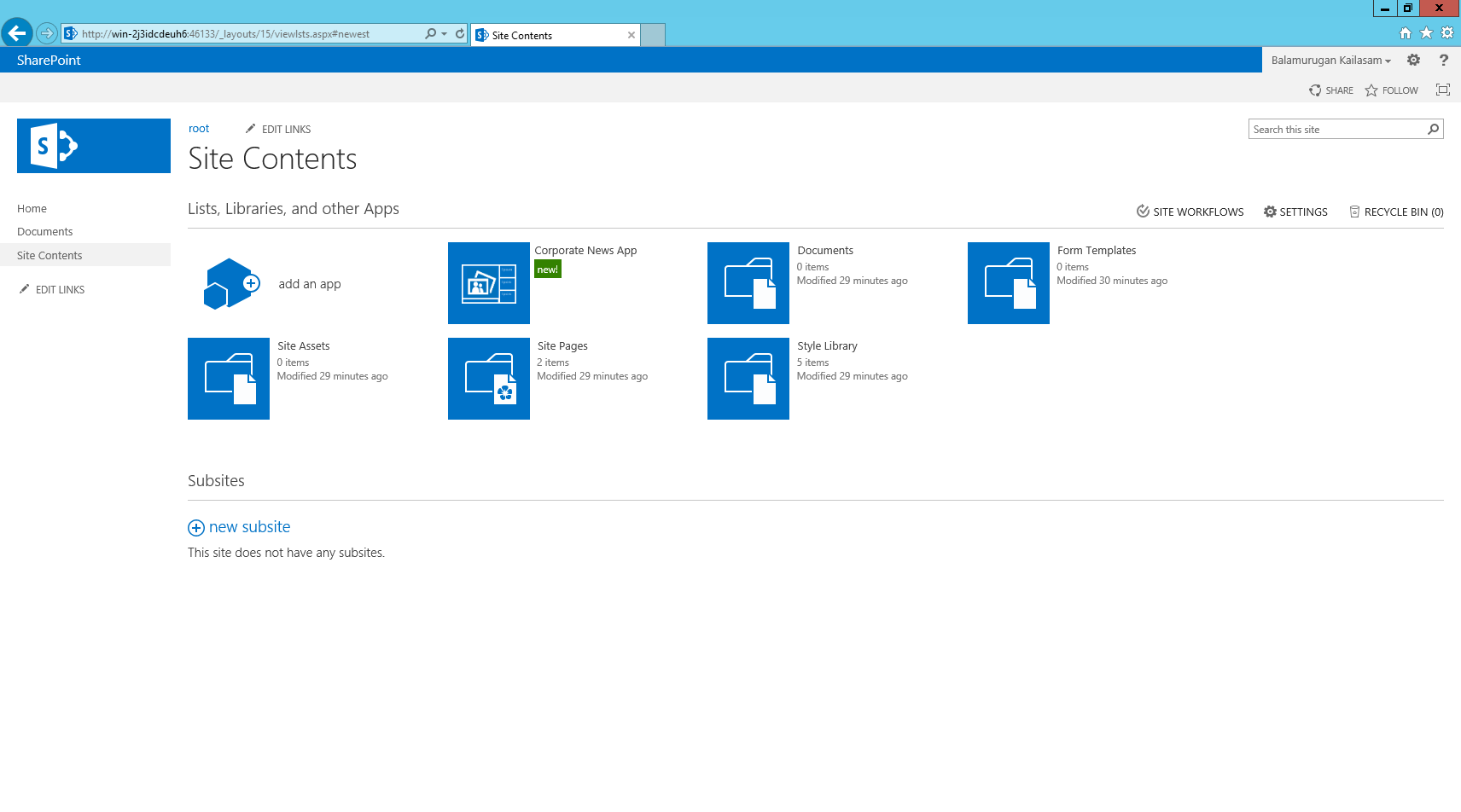The width and height of the screenshot is (1461, 812).
Task: Toggle focus on content icon
Action: pos(1443,90)
